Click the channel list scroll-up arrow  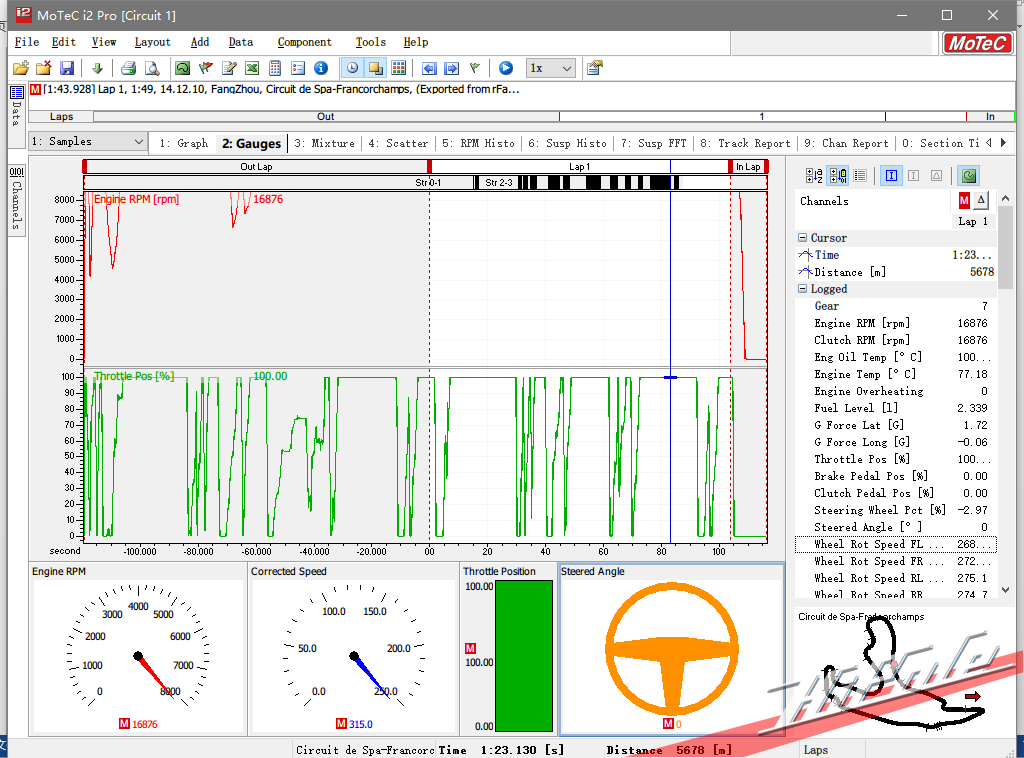pos(1006,198)
